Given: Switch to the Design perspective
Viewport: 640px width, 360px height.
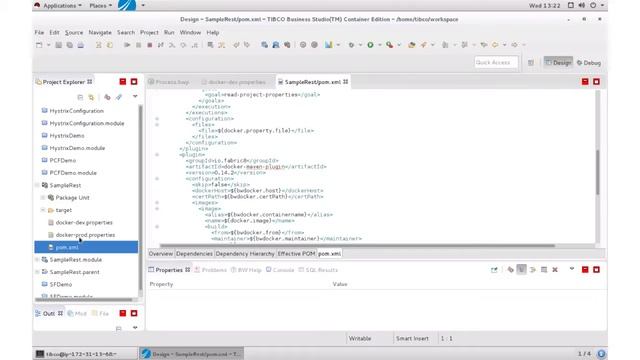Looking at the screenshot, I should pyautogui.click(x=558, y=63).
